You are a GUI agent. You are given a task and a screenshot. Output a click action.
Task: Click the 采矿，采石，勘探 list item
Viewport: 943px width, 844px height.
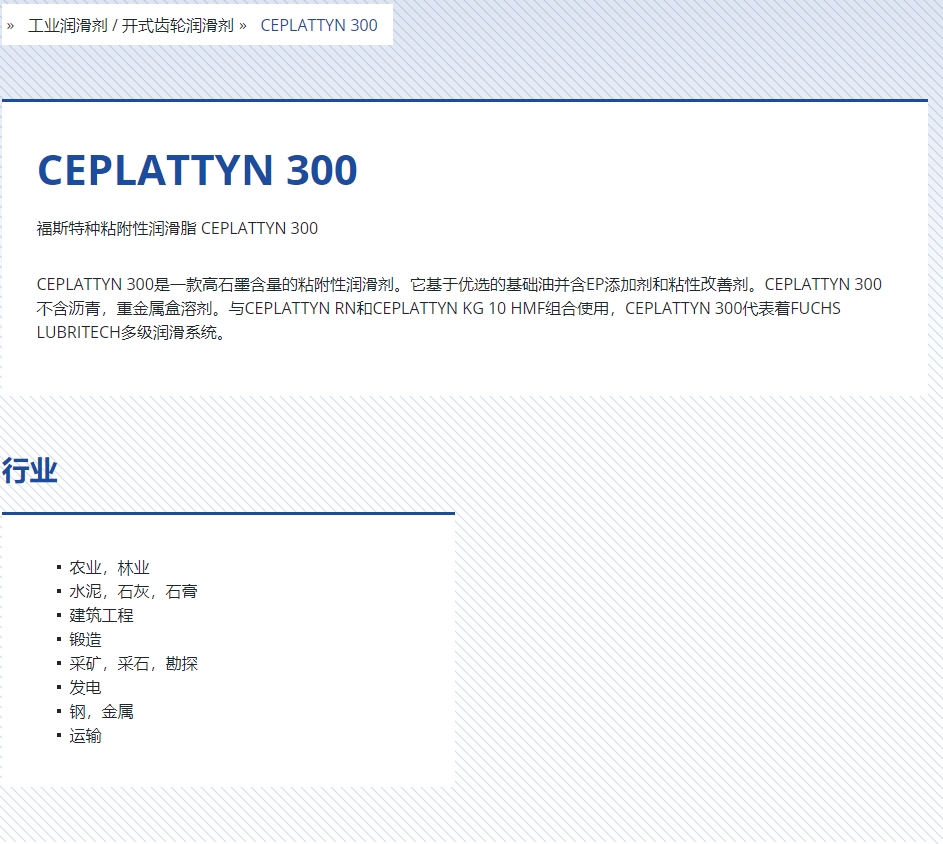coord(134,664)
